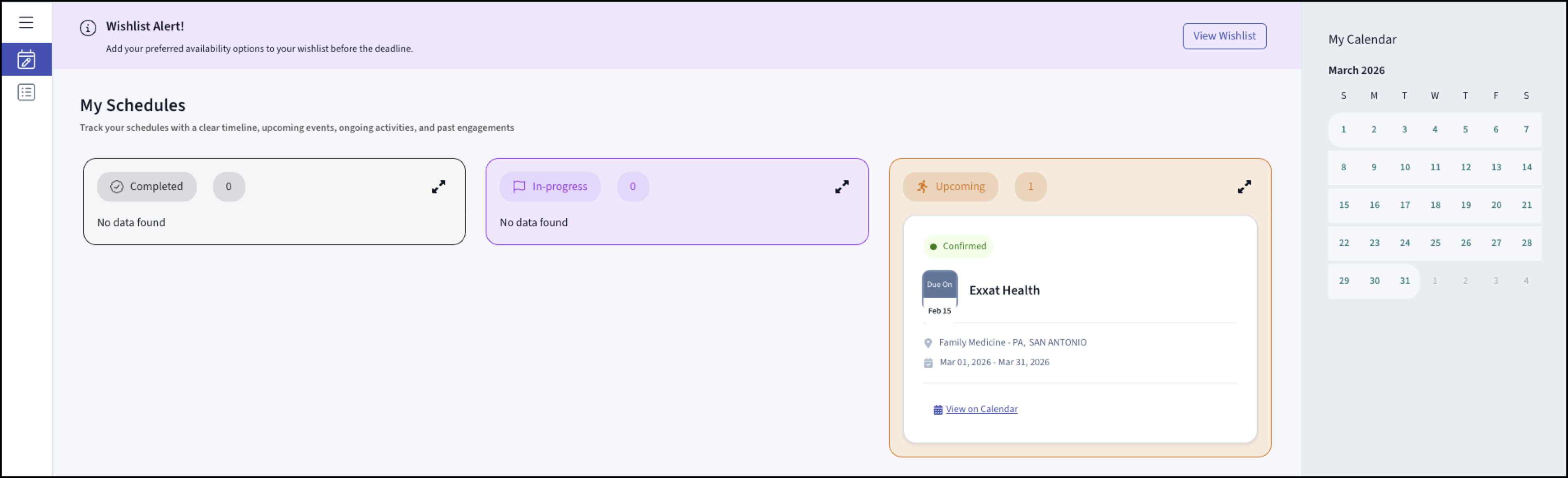Select March 15 in My Calendar

click(1343, 205)
